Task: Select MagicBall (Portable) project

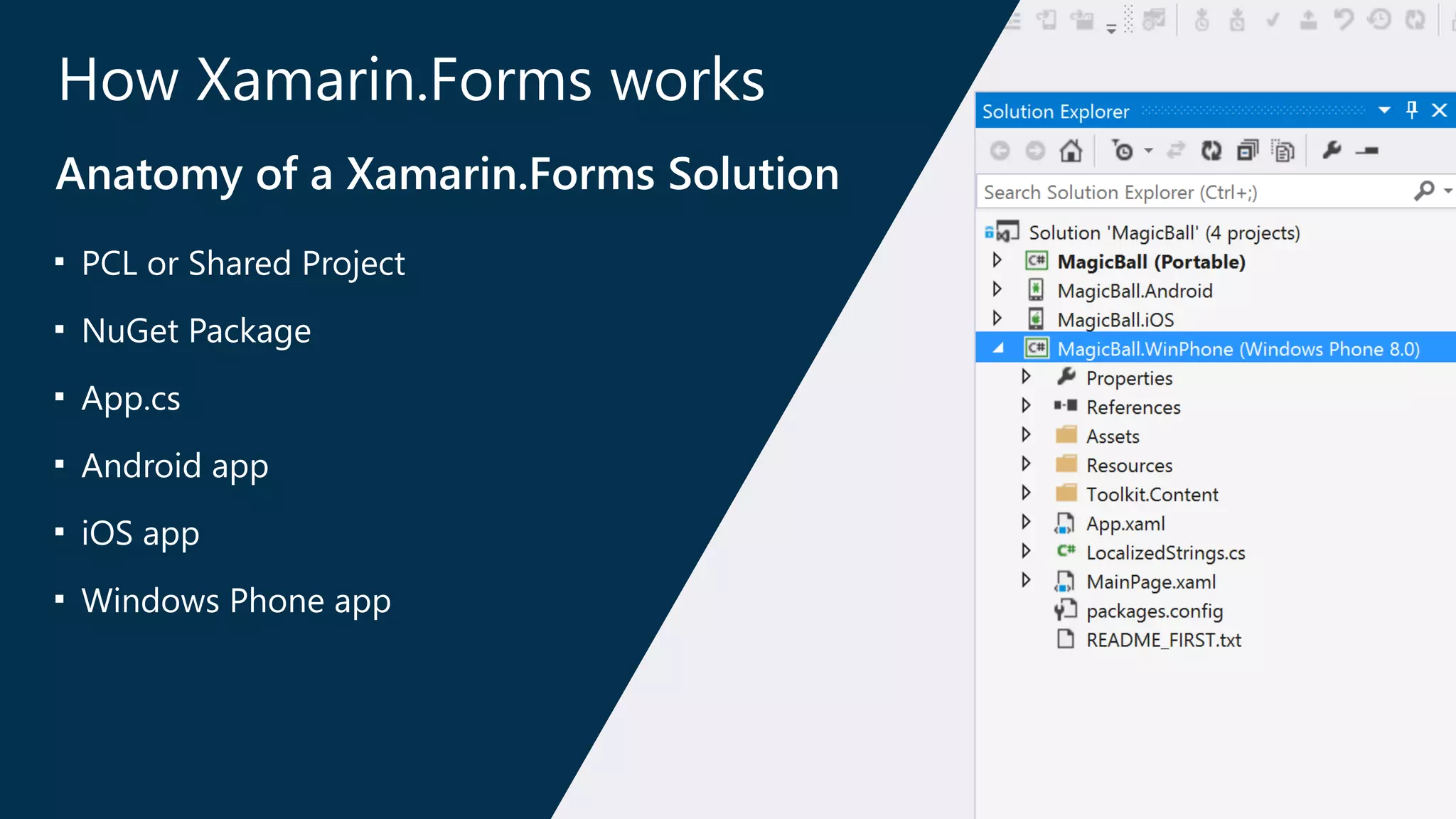Action: coord(1151,262)
